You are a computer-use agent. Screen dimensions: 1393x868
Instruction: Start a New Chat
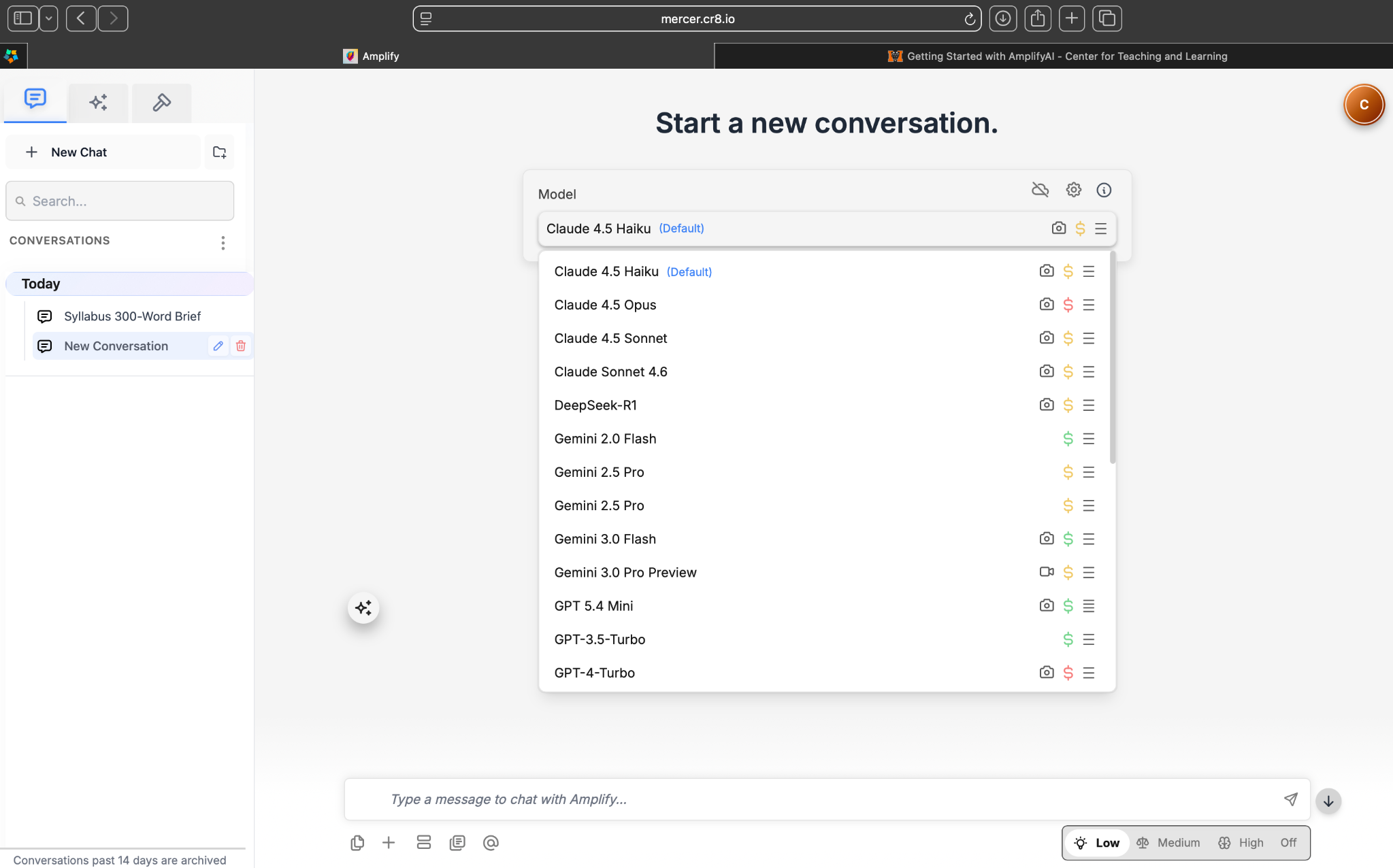[103, 152]
